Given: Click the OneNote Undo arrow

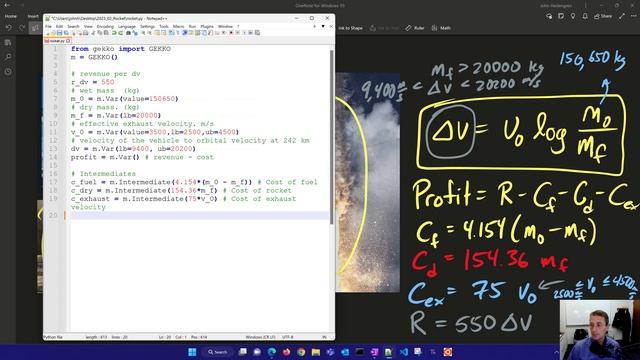Looking at the screenshot, I should 9,28.
